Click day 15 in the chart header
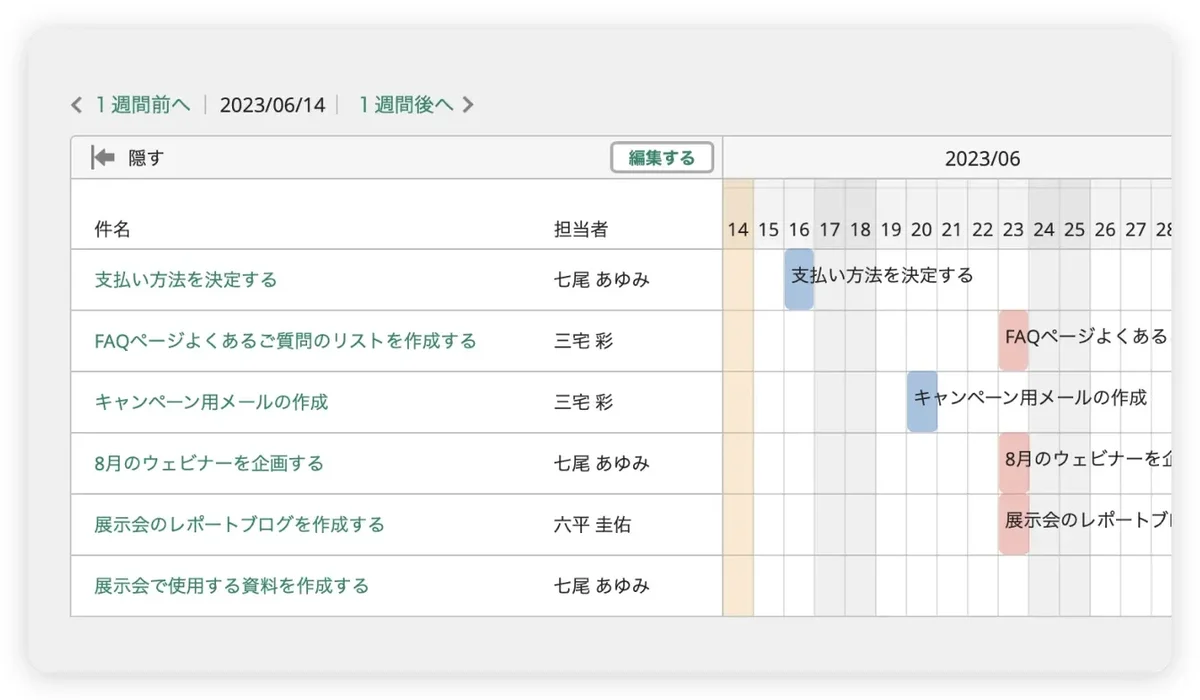The image size is (1200, 700). click(768, 230)
